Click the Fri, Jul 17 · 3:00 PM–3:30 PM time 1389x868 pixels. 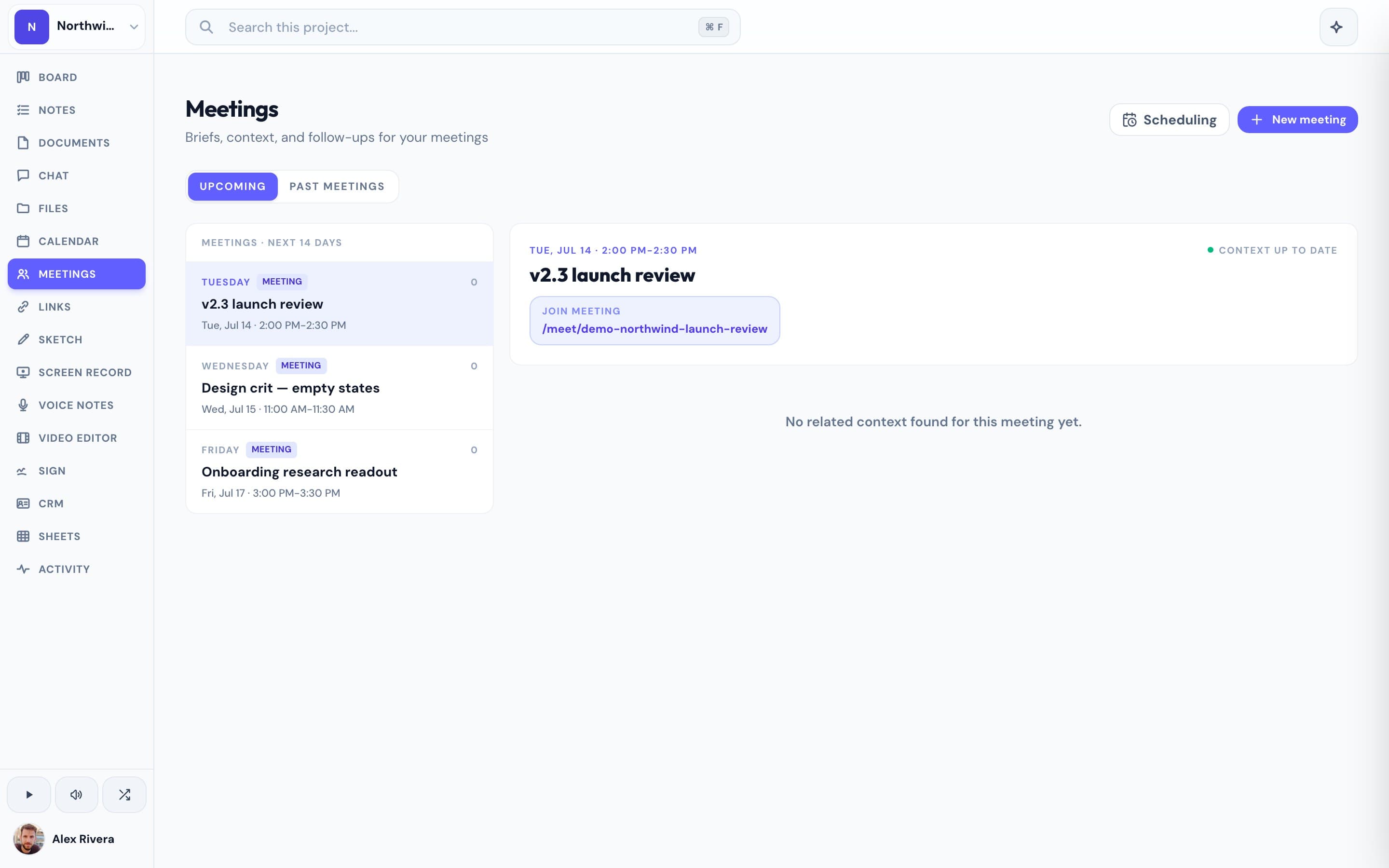271,493
